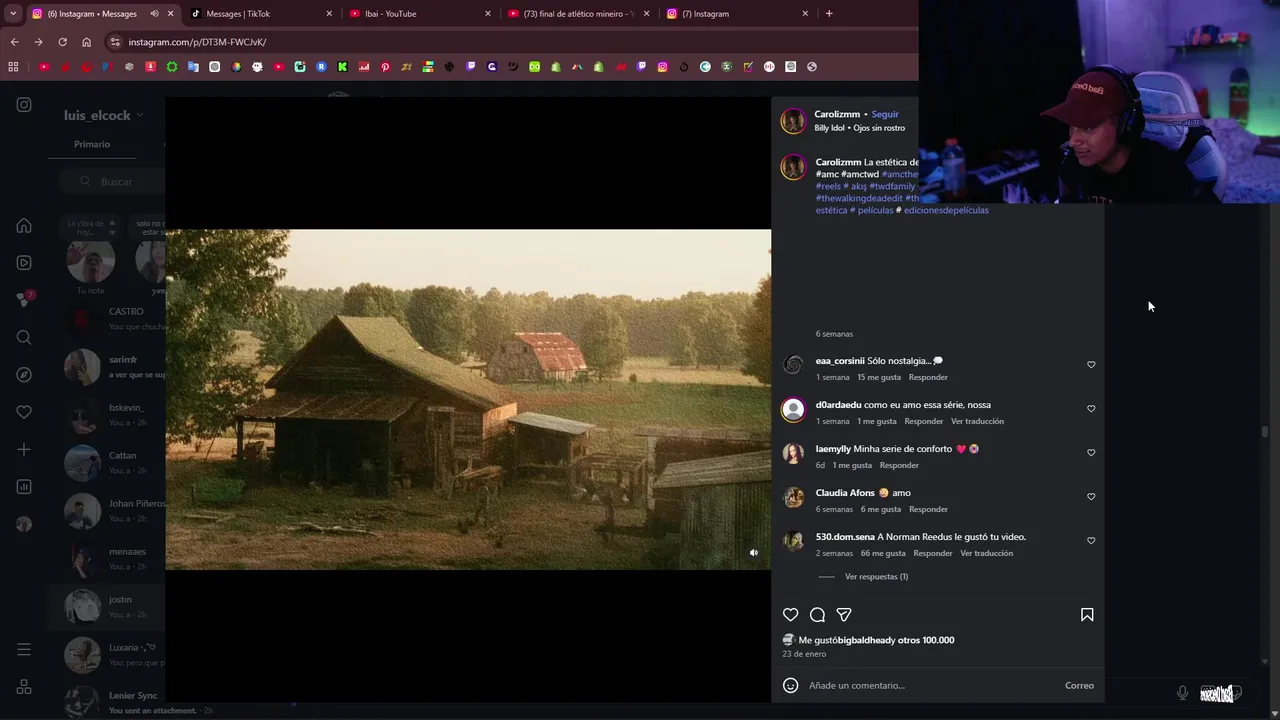1280x720 pixels.
Task: Mute the Instagram Messages tab audio
Action: coord(154,13)
